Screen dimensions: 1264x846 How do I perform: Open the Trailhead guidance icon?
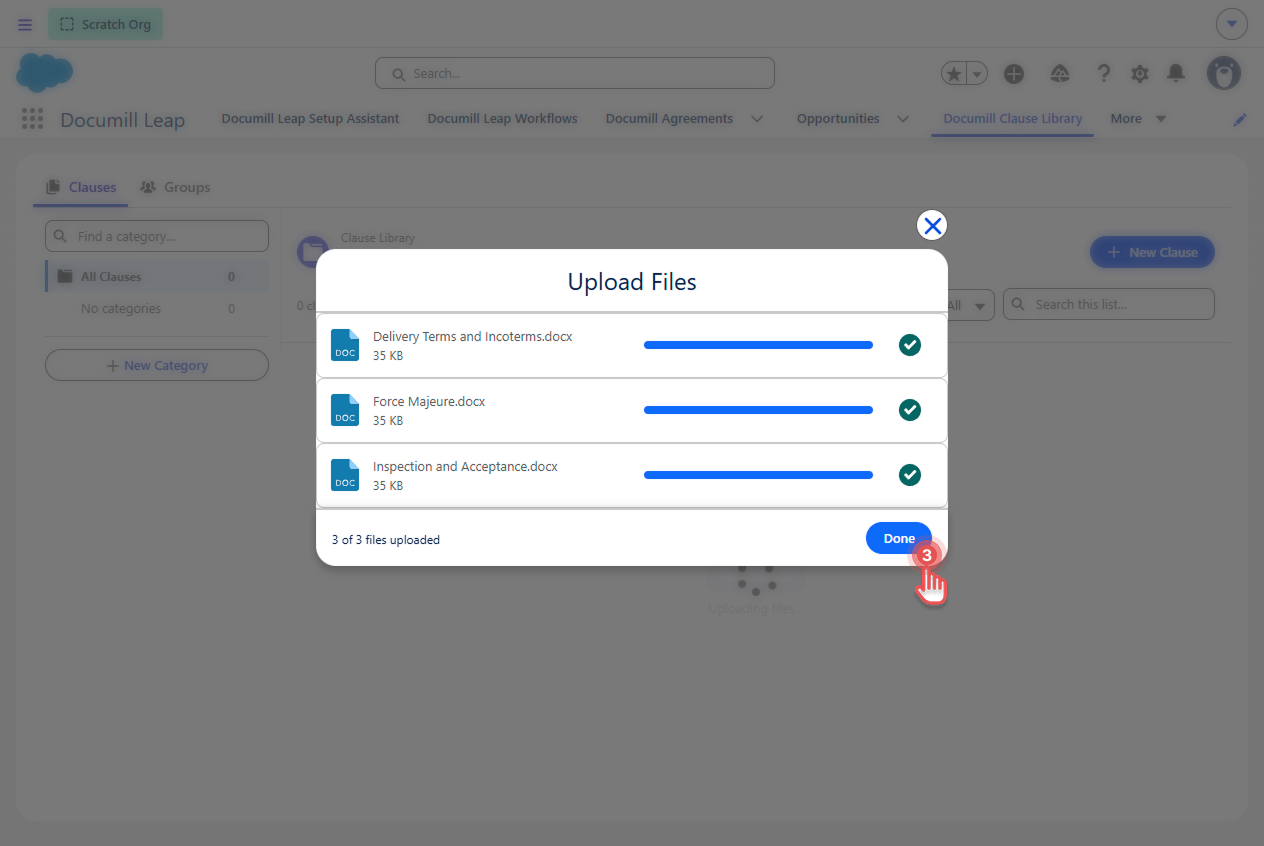(1060, 73)
